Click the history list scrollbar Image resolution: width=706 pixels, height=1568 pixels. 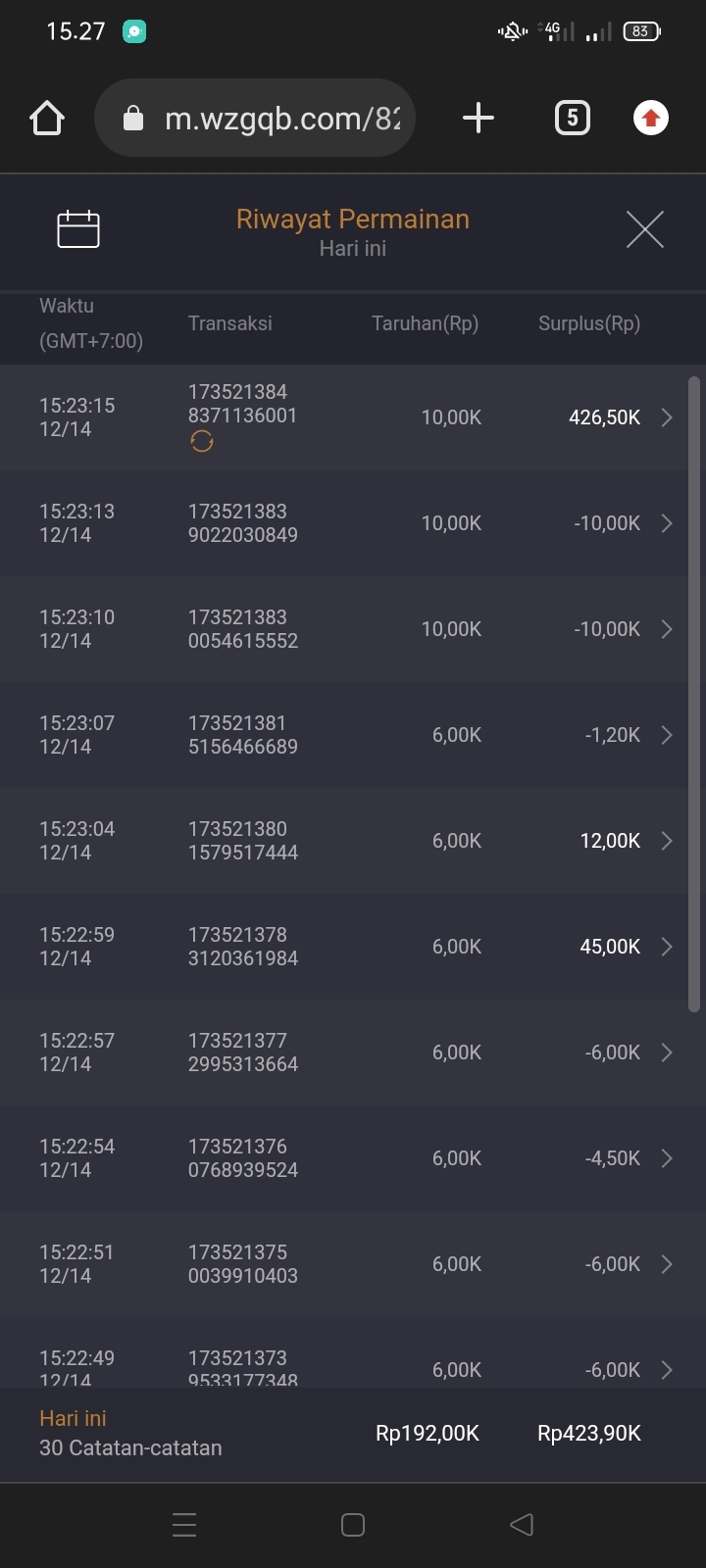tap(694, 694)
